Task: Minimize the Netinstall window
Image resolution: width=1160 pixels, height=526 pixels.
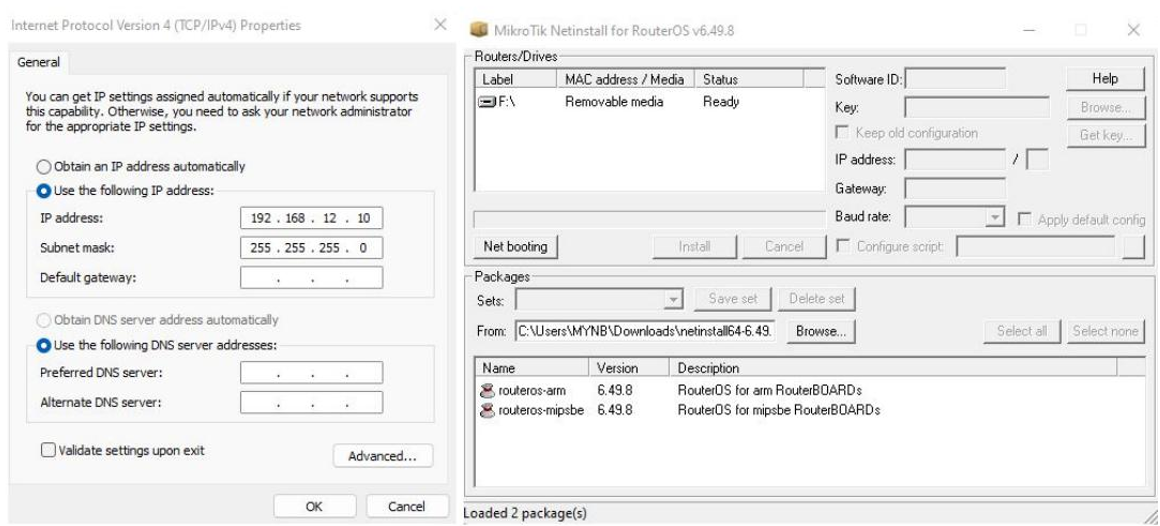Action: (x=1029, y=30)
